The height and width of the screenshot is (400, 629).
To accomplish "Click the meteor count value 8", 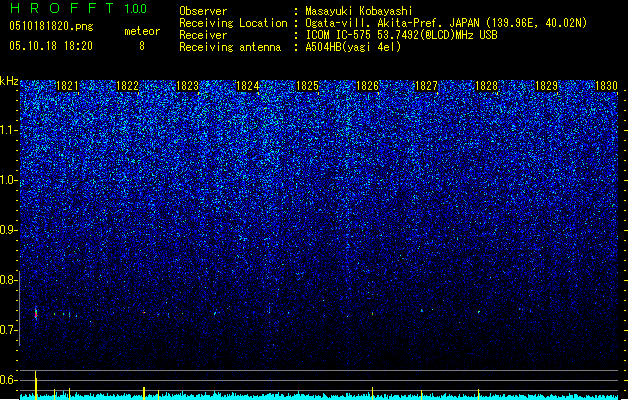I will pyautogui.click(x=142, y=46).
